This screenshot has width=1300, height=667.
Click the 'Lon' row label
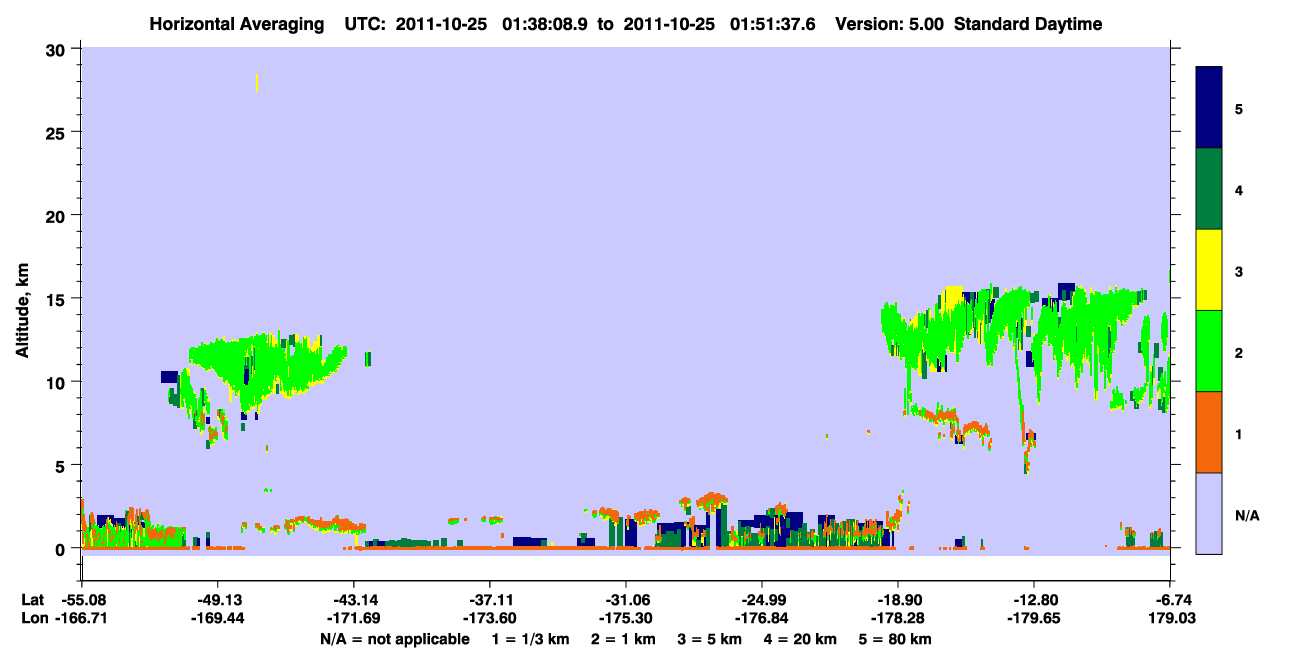click(33, 619)
